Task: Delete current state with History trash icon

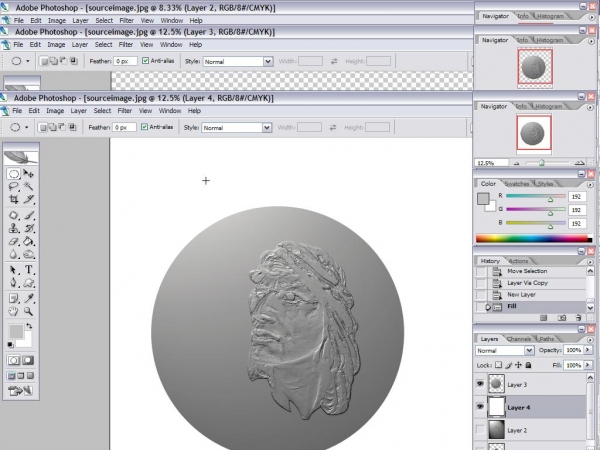Action: pyautogui.click(x=578, y=318)
